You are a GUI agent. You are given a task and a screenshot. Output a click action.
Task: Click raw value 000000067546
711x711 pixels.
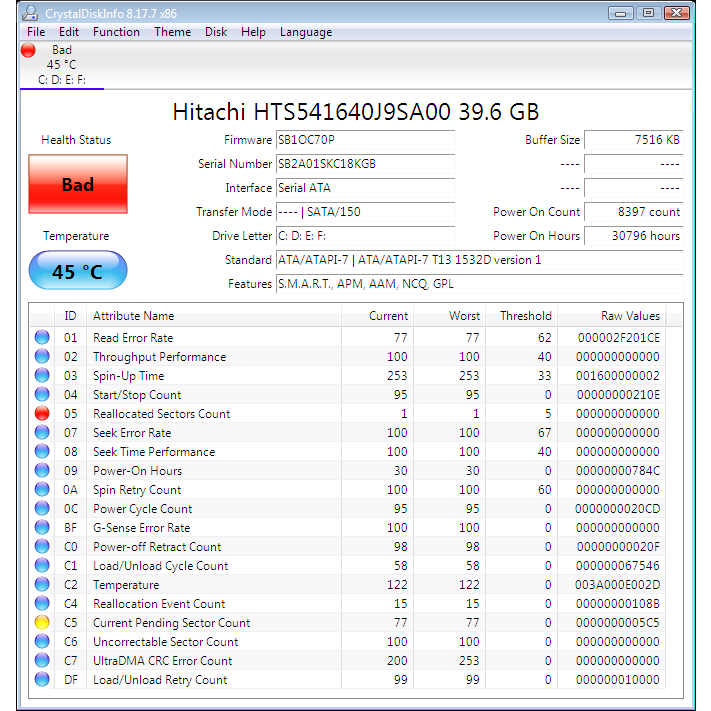pyautogui.click(x=618, y=566)
